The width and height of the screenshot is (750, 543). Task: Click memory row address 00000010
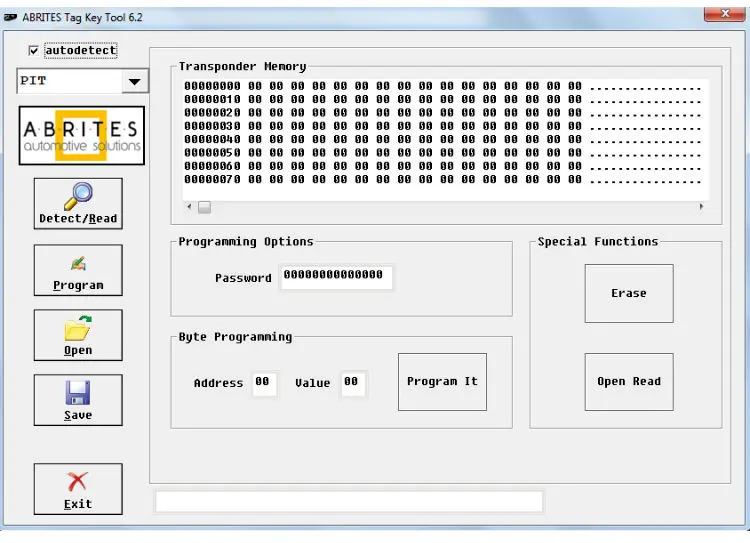tap(212, 100)
